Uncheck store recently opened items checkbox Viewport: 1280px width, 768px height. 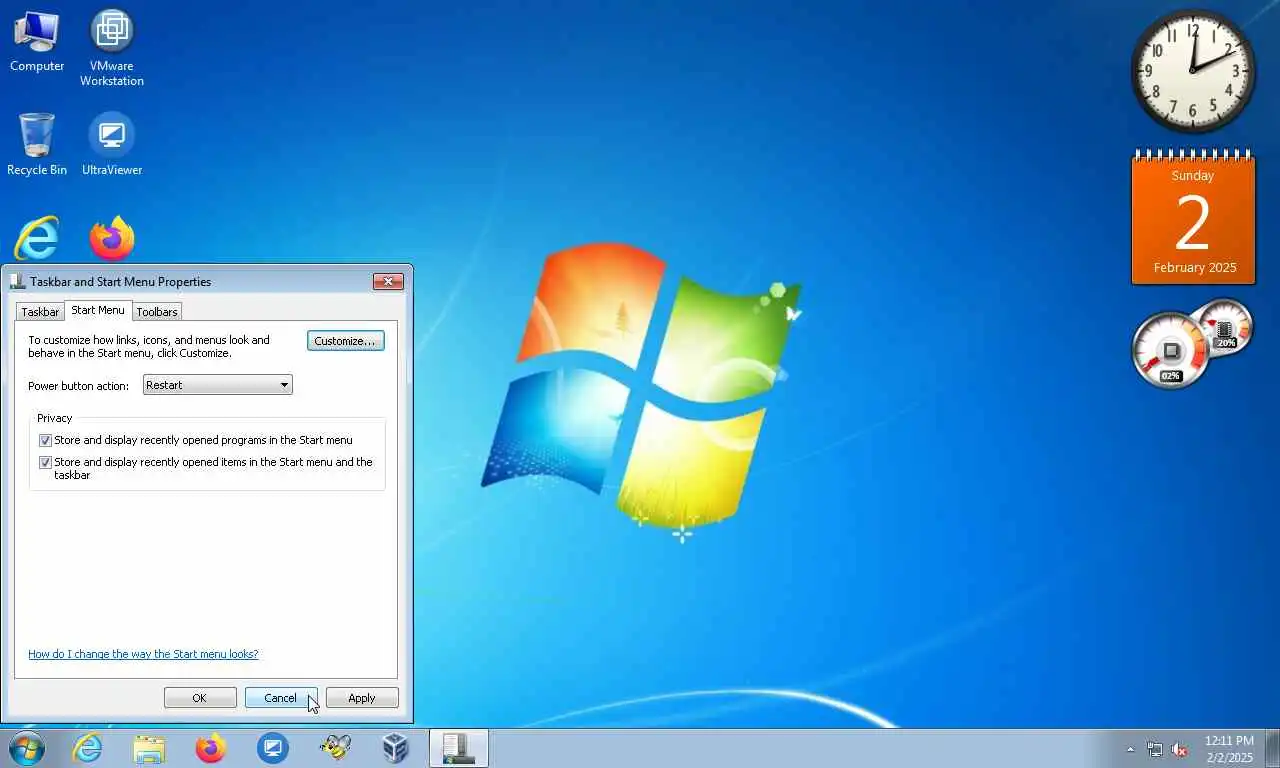coord(45,462)
